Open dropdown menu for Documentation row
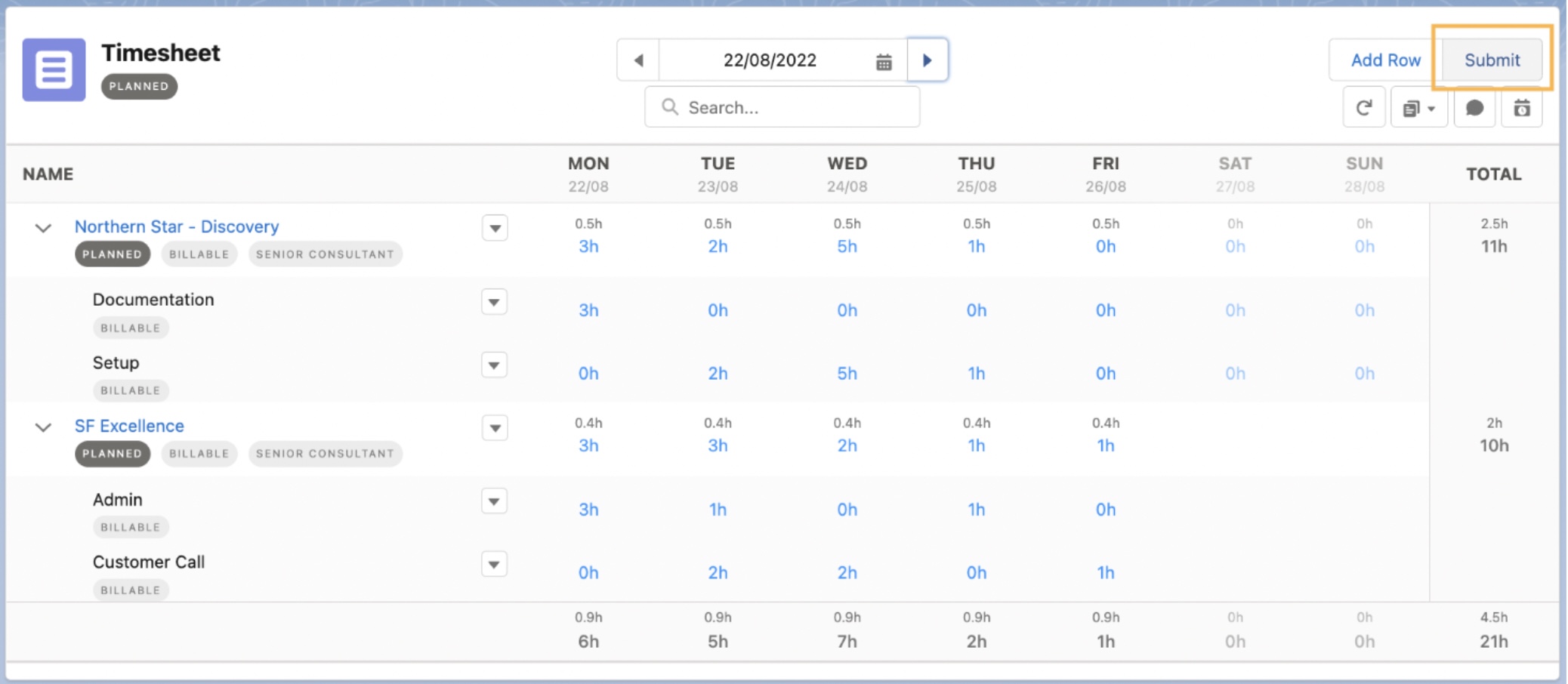Viewport: 1568px width, 684px height. (494, 302)
